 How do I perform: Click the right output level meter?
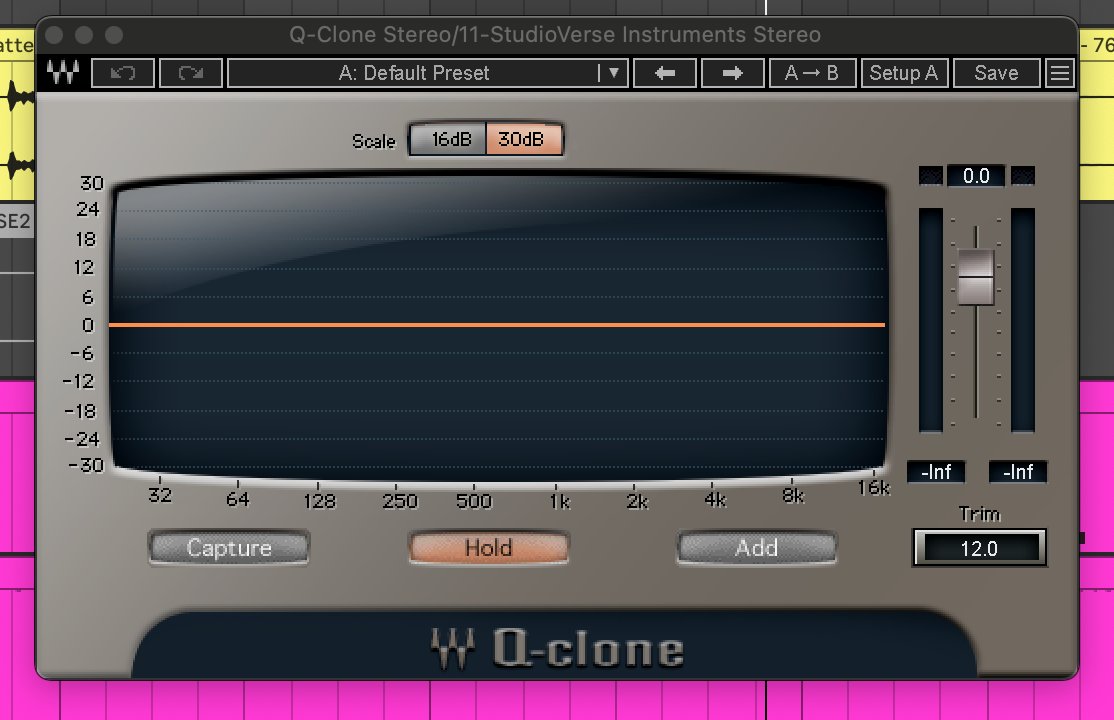pyautogui.click(x=1022, y=320)
